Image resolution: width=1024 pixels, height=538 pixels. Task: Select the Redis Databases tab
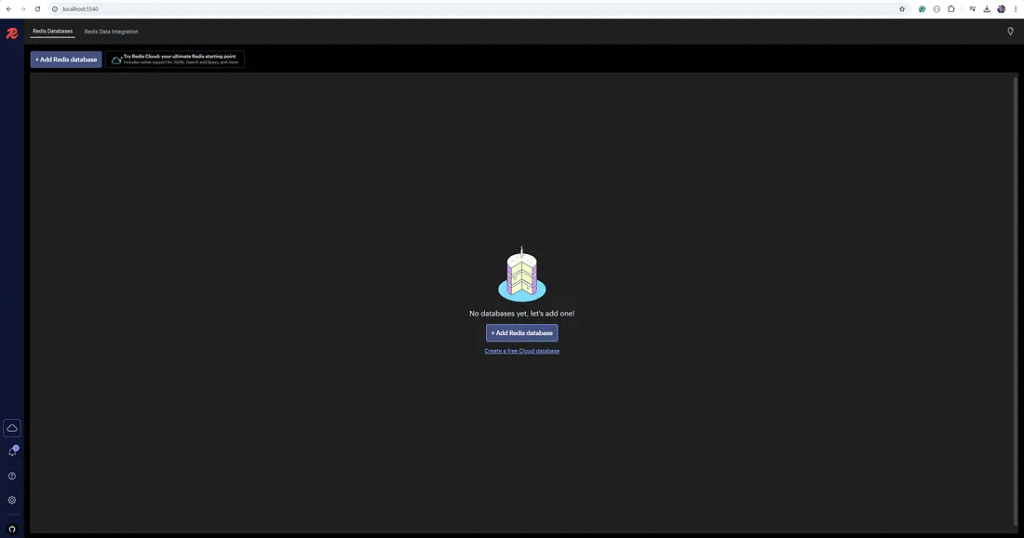52,32
